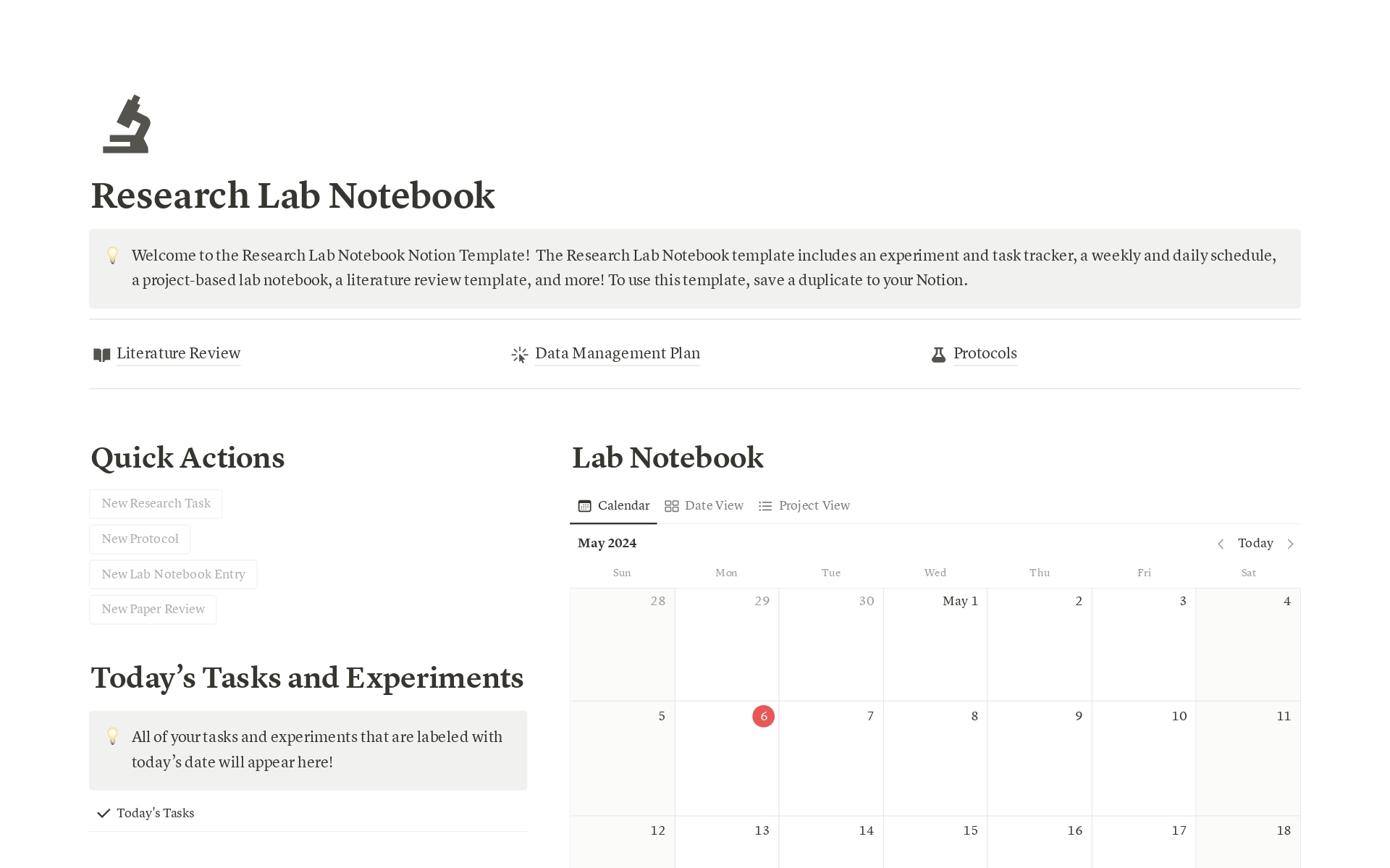Click the New Paper Review link
This screenshot has width=1390, height=868.
click(151, 608)
